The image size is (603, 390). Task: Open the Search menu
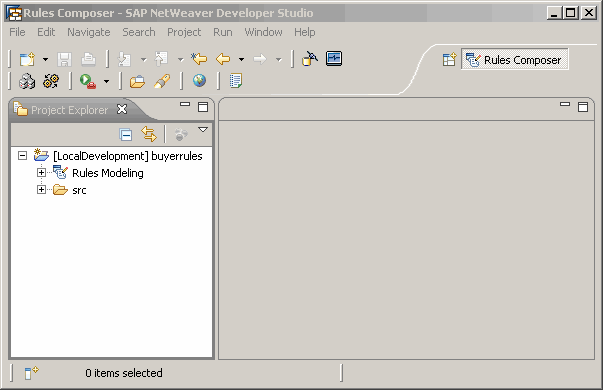pyautogui.click(x=139, y=32)
